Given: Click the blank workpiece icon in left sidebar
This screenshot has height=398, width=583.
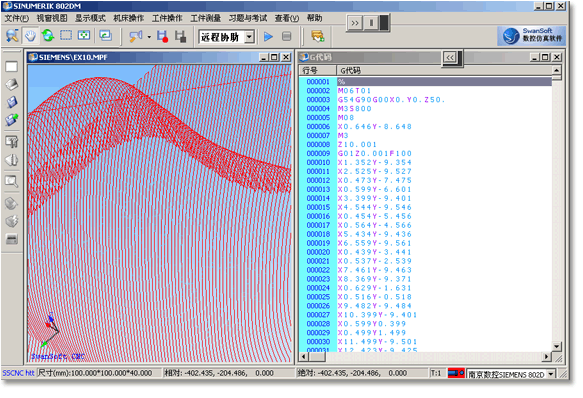Looking at the screenshot, I should click(x=12, y=67).
